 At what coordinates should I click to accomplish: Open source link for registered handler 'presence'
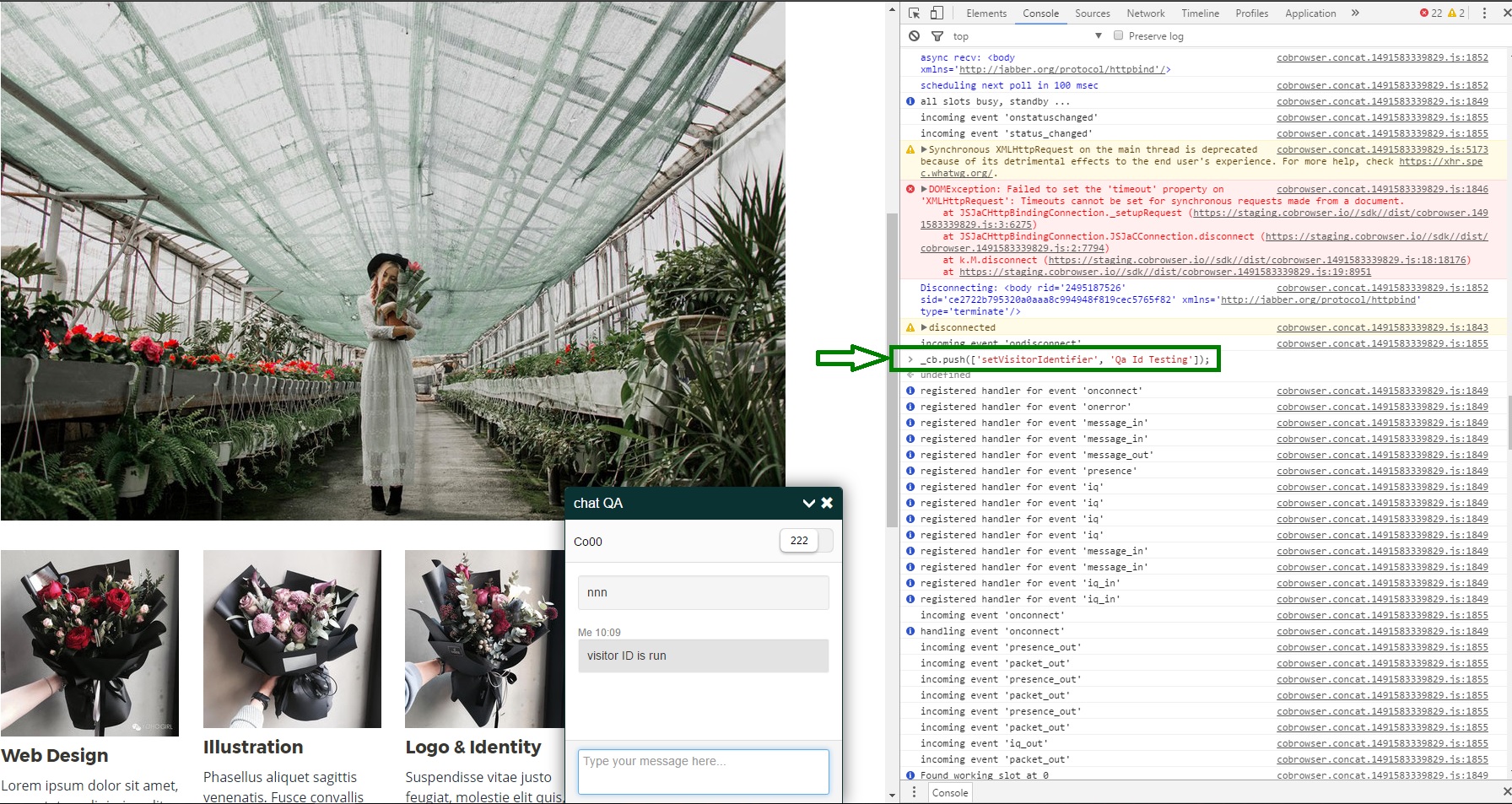(x=1382, y=471)
